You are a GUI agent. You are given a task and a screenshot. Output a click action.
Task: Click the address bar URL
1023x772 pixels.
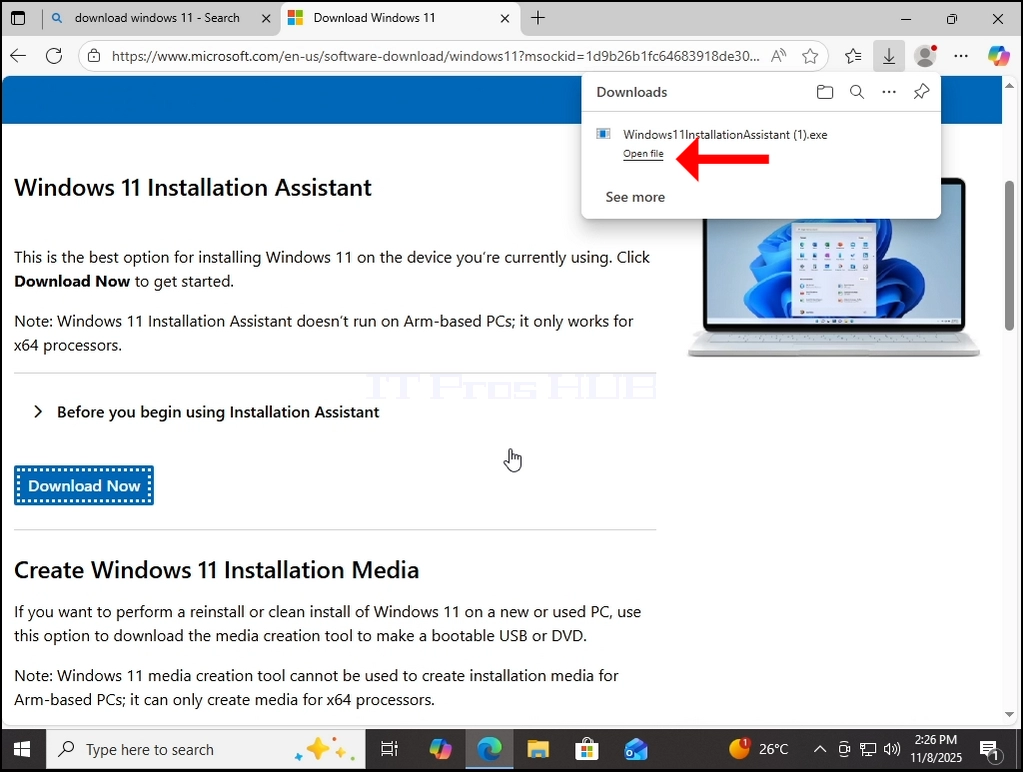pyautogui.click(x=435, y=56)
